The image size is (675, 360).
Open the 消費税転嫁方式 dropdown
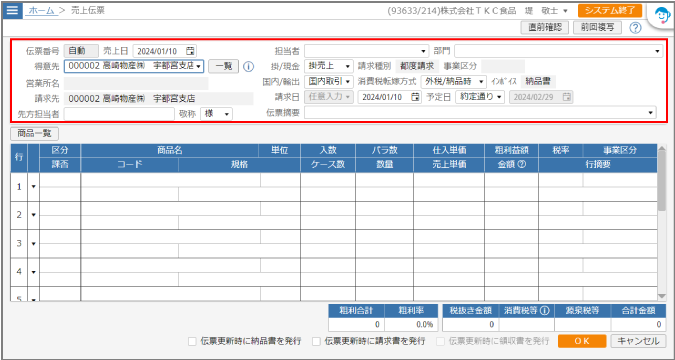coord(454,81)
